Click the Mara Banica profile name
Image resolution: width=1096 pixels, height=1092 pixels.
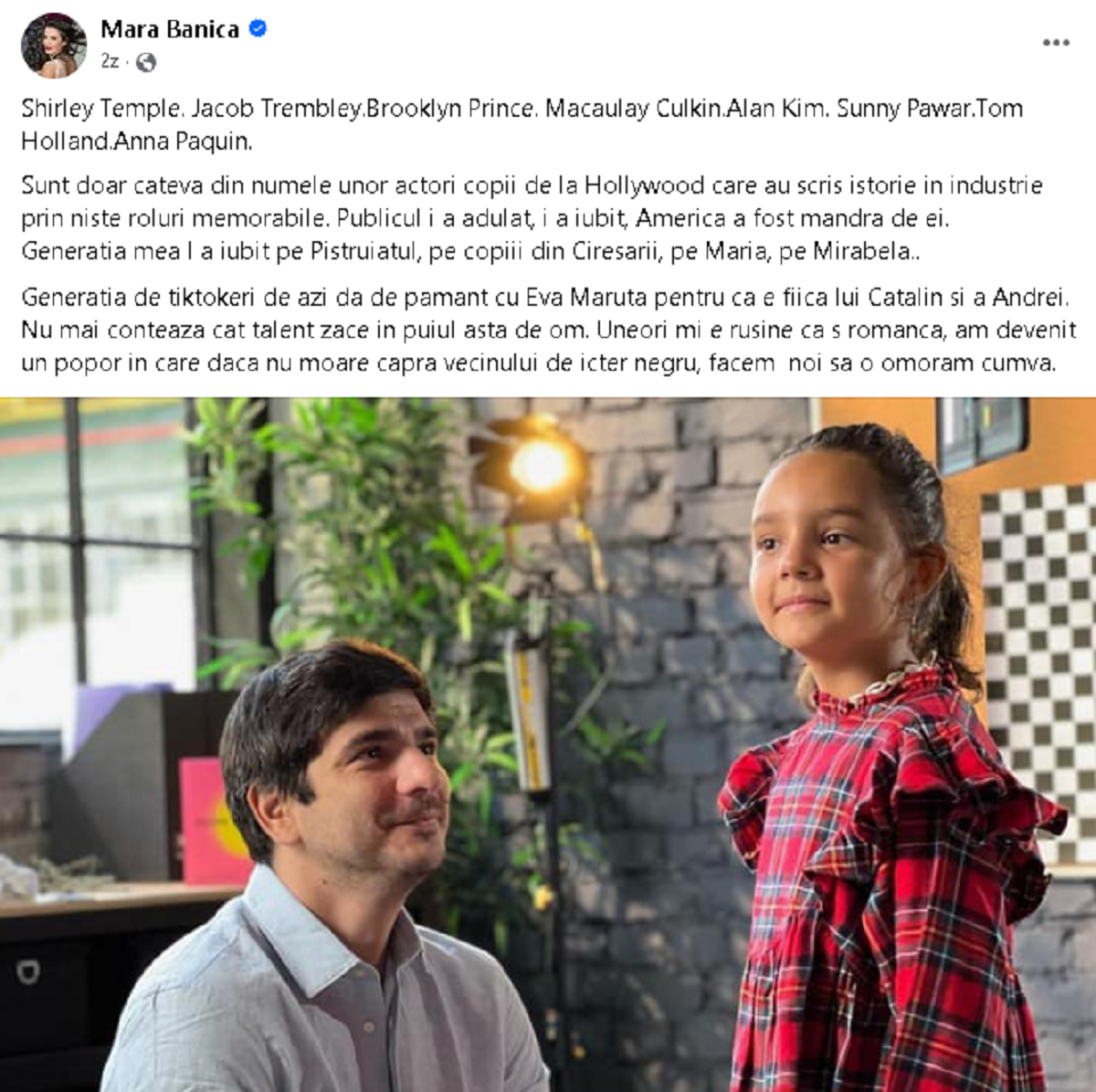[x=170, y=29]
